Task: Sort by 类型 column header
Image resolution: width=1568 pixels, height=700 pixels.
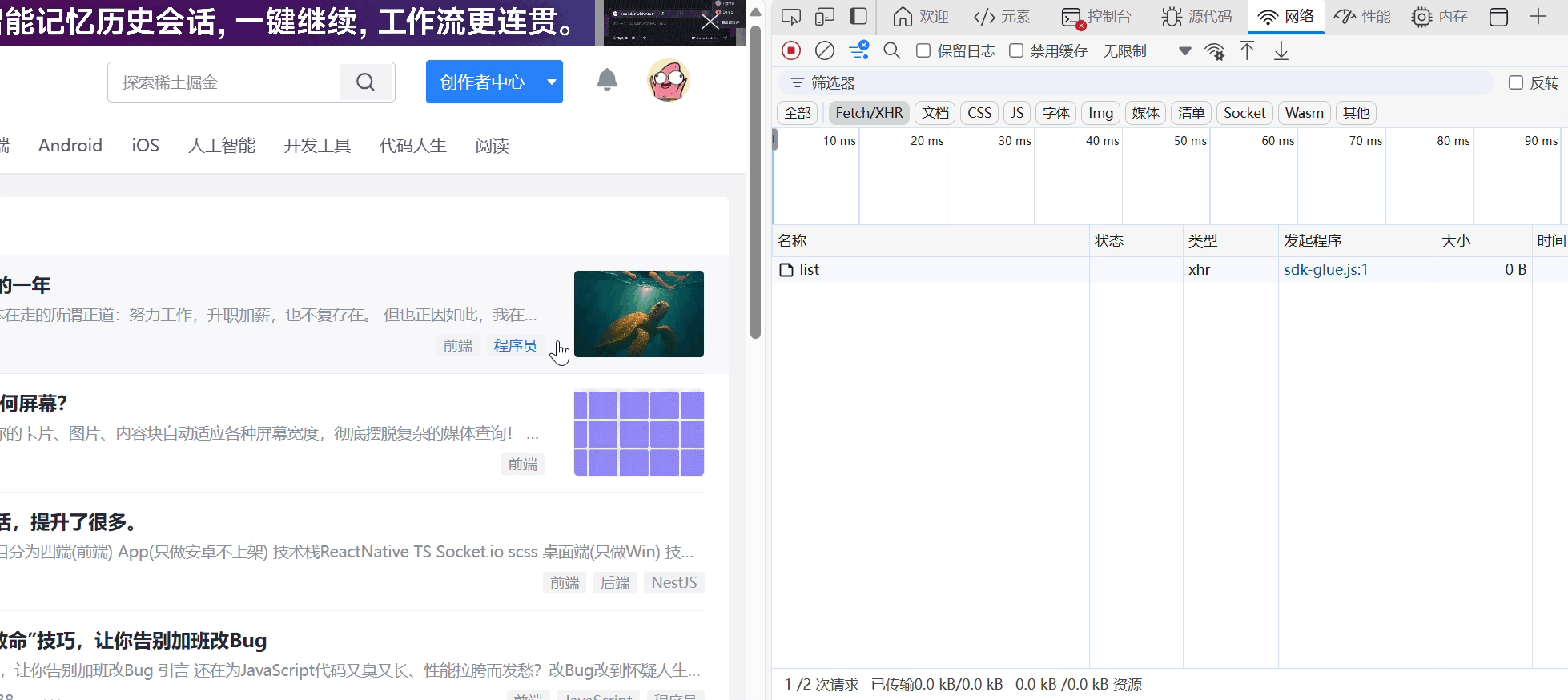Action: pyautogui.click(x=1231, y=241)
